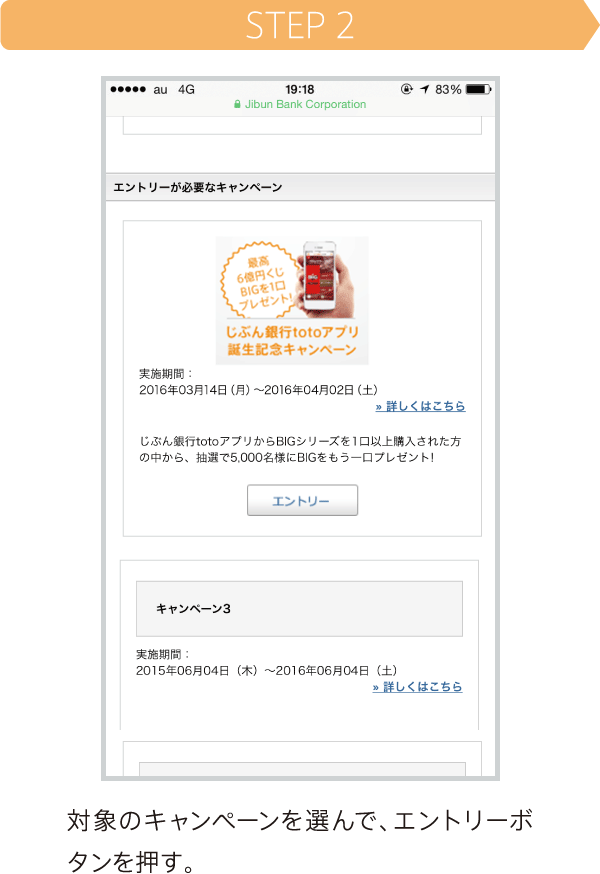Tap the Jibun Bank Corporation address text
This screenshot has height=874, width=600.
(x=306, y=104)
